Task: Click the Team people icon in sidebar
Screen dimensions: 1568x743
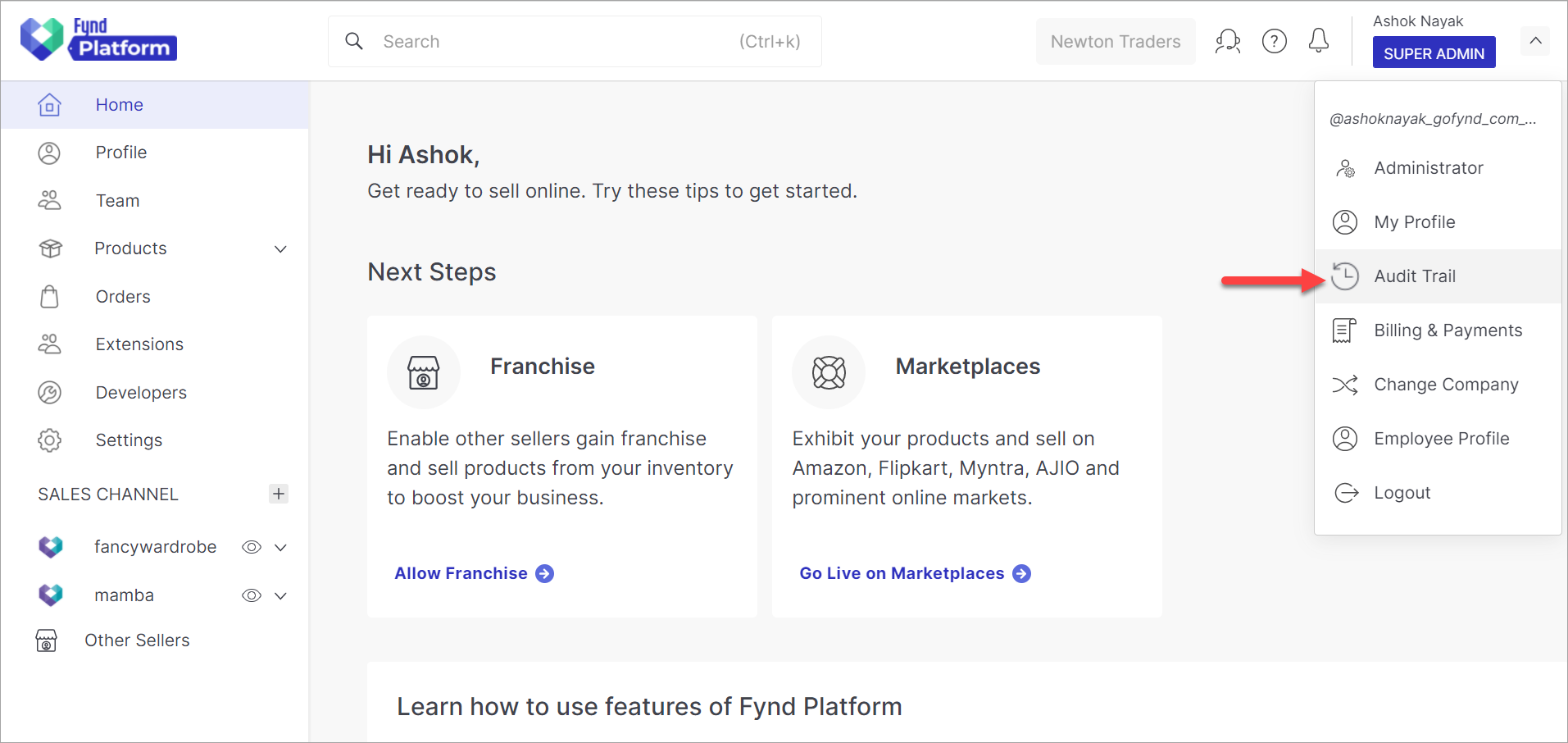Action: tap(49, 200)
